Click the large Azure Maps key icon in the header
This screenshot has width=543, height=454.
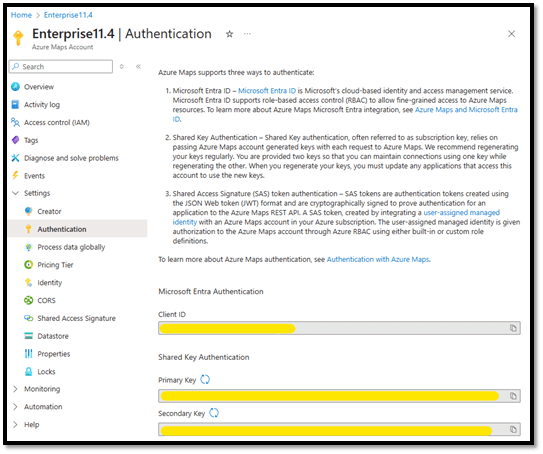18,37
